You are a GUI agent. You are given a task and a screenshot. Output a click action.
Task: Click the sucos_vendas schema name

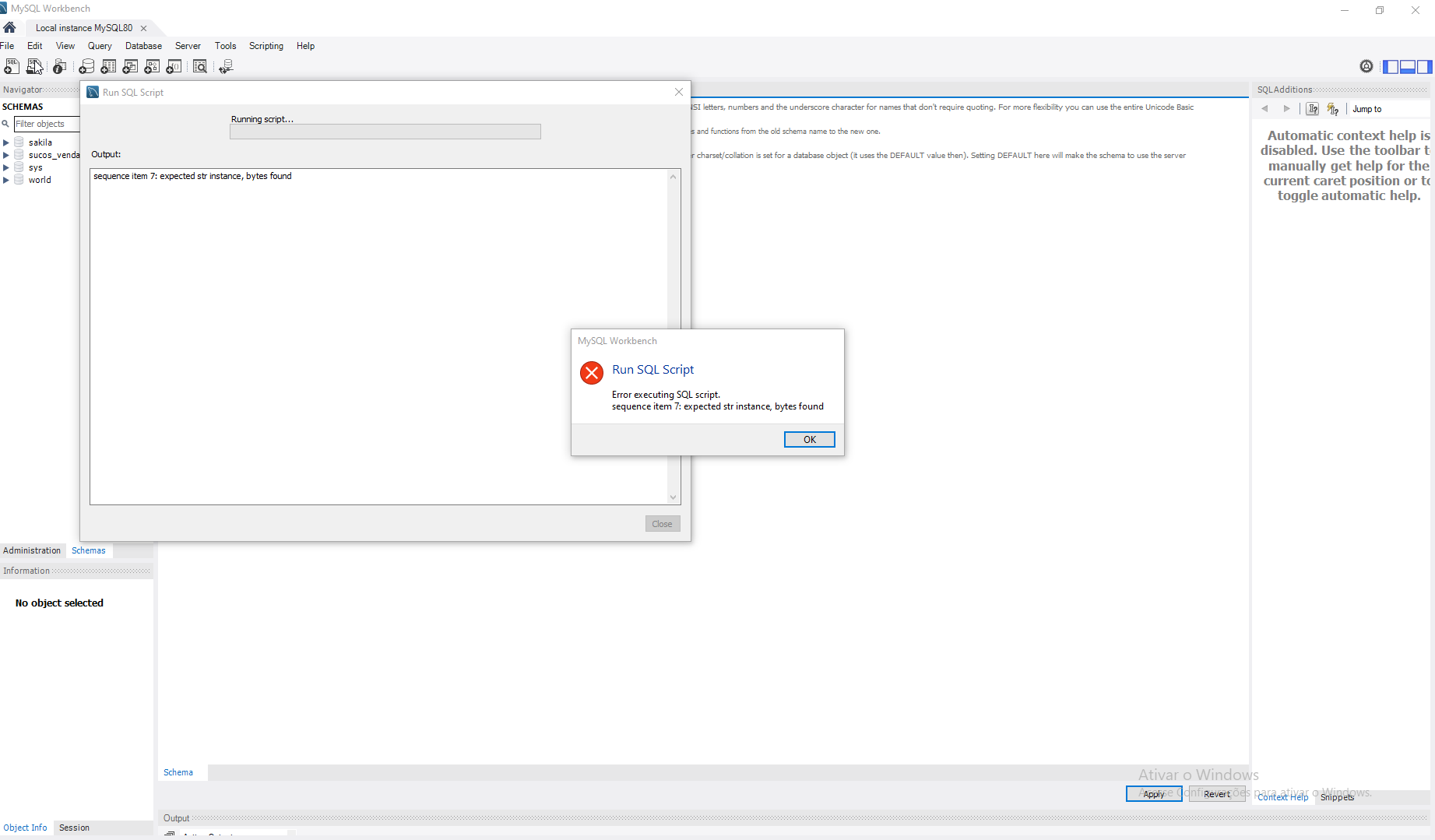[54, 155]
